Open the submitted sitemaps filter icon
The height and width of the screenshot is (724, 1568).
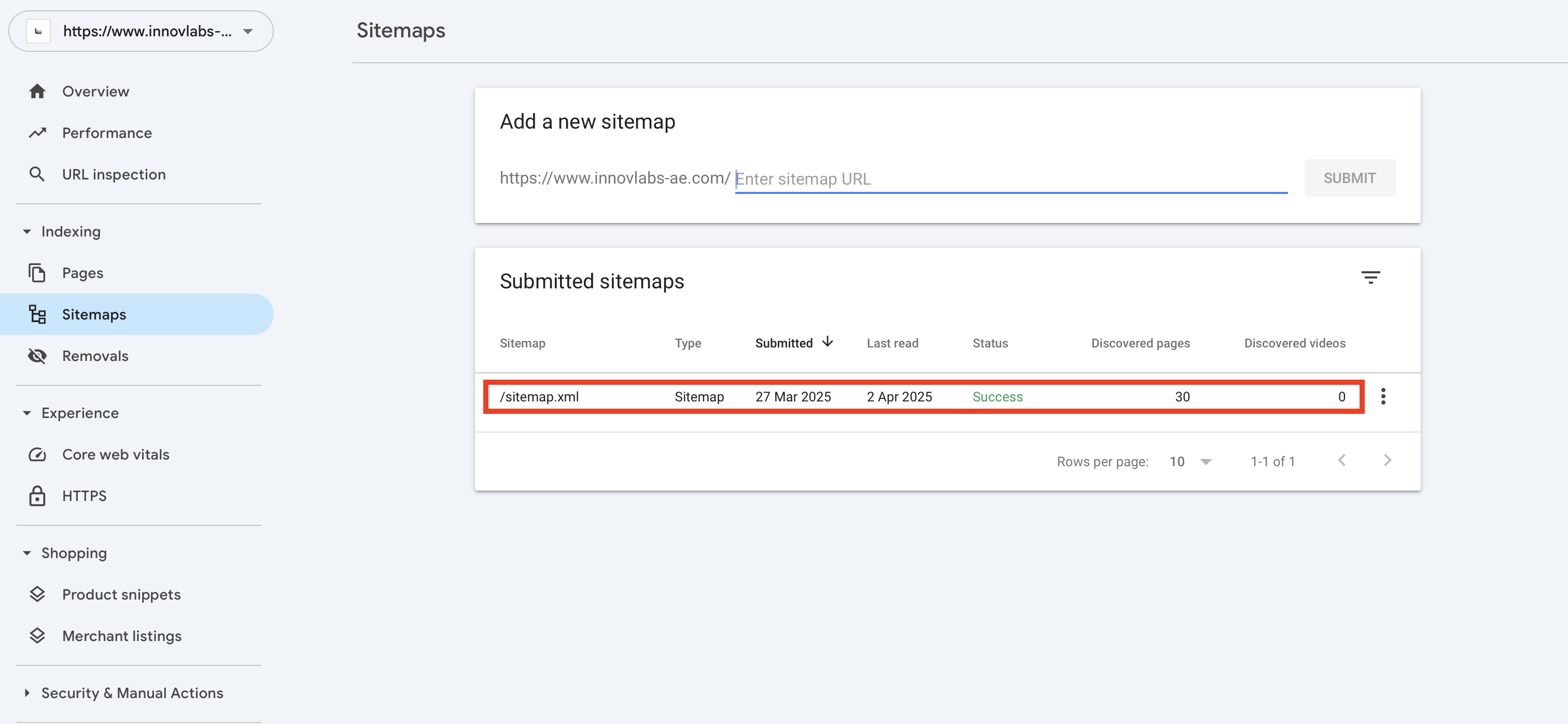pyautogui.click(x=1370, y=277)
